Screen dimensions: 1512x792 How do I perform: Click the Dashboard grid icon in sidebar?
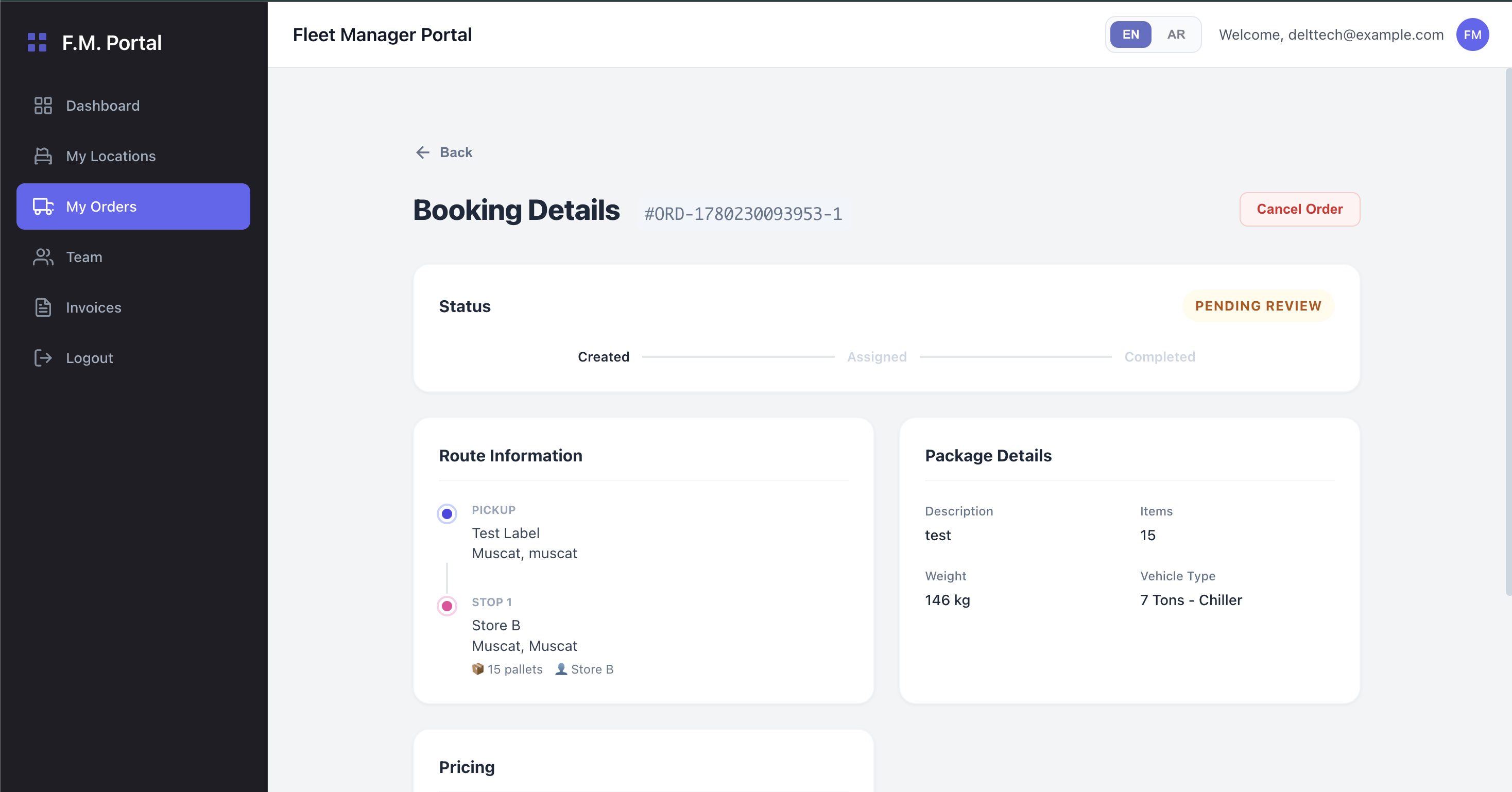pyautogui.click(x=43, y=106)
